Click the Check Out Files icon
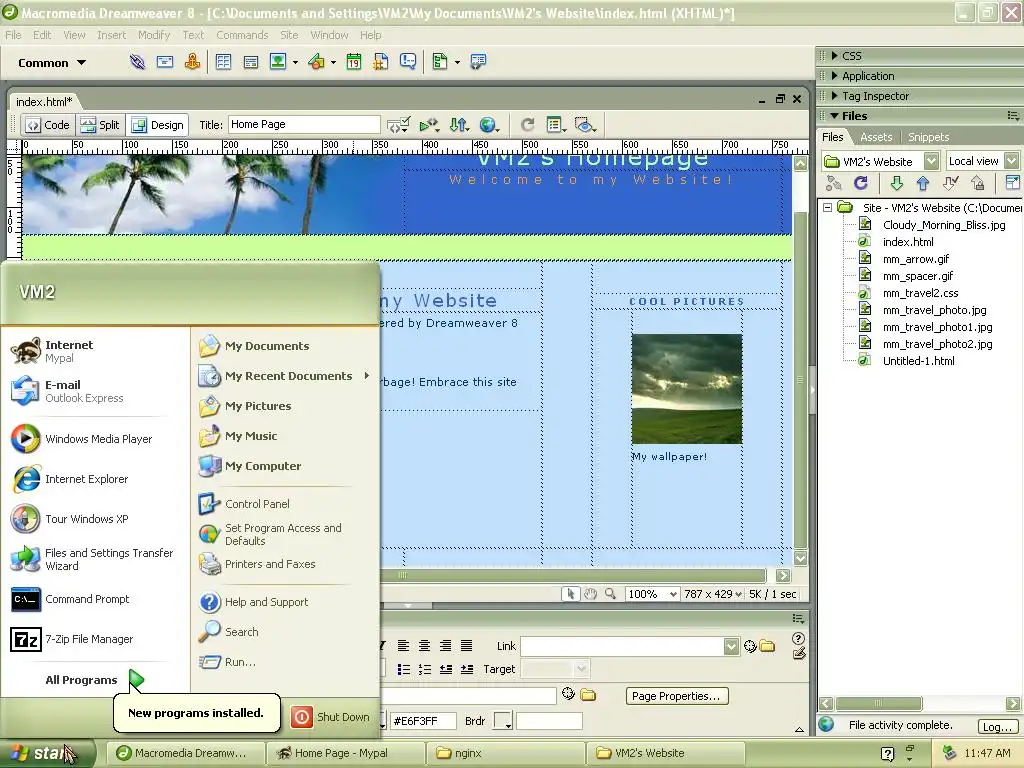Viewport: 1024px width, 768px height. [951, 184]
